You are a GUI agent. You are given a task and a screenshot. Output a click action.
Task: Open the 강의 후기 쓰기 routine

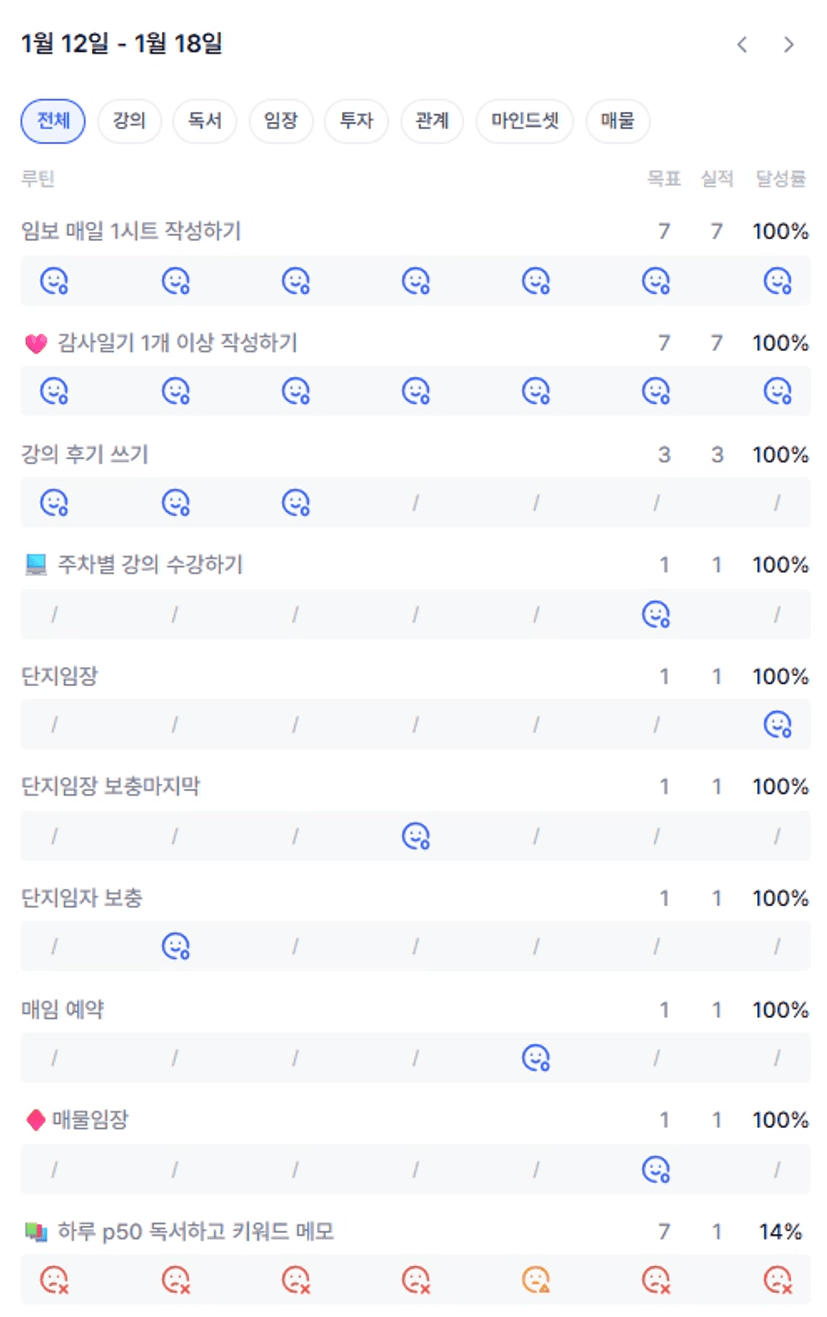tap(85, 455)
